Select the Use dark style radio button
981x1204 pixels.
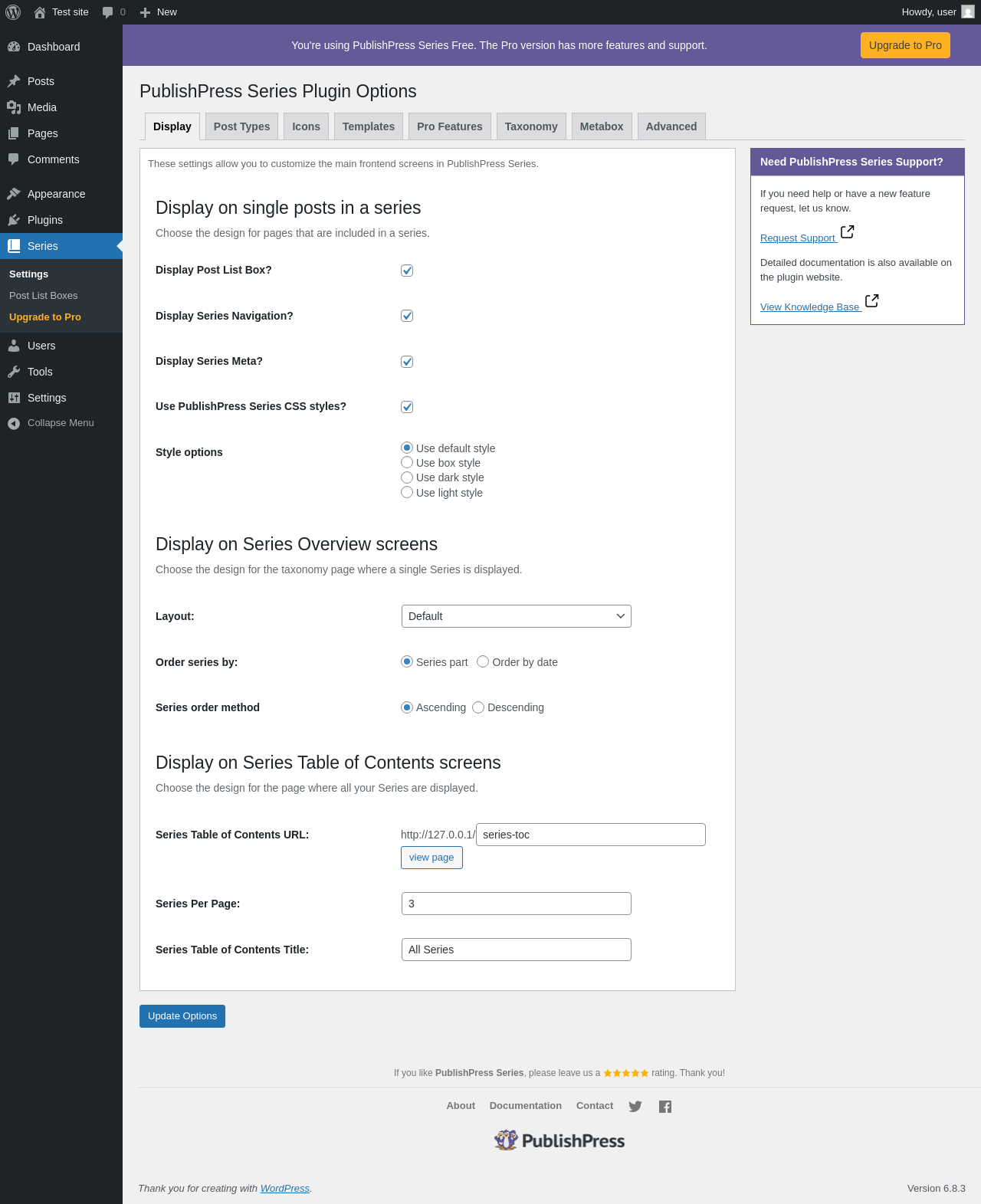(x=407, y=477)
